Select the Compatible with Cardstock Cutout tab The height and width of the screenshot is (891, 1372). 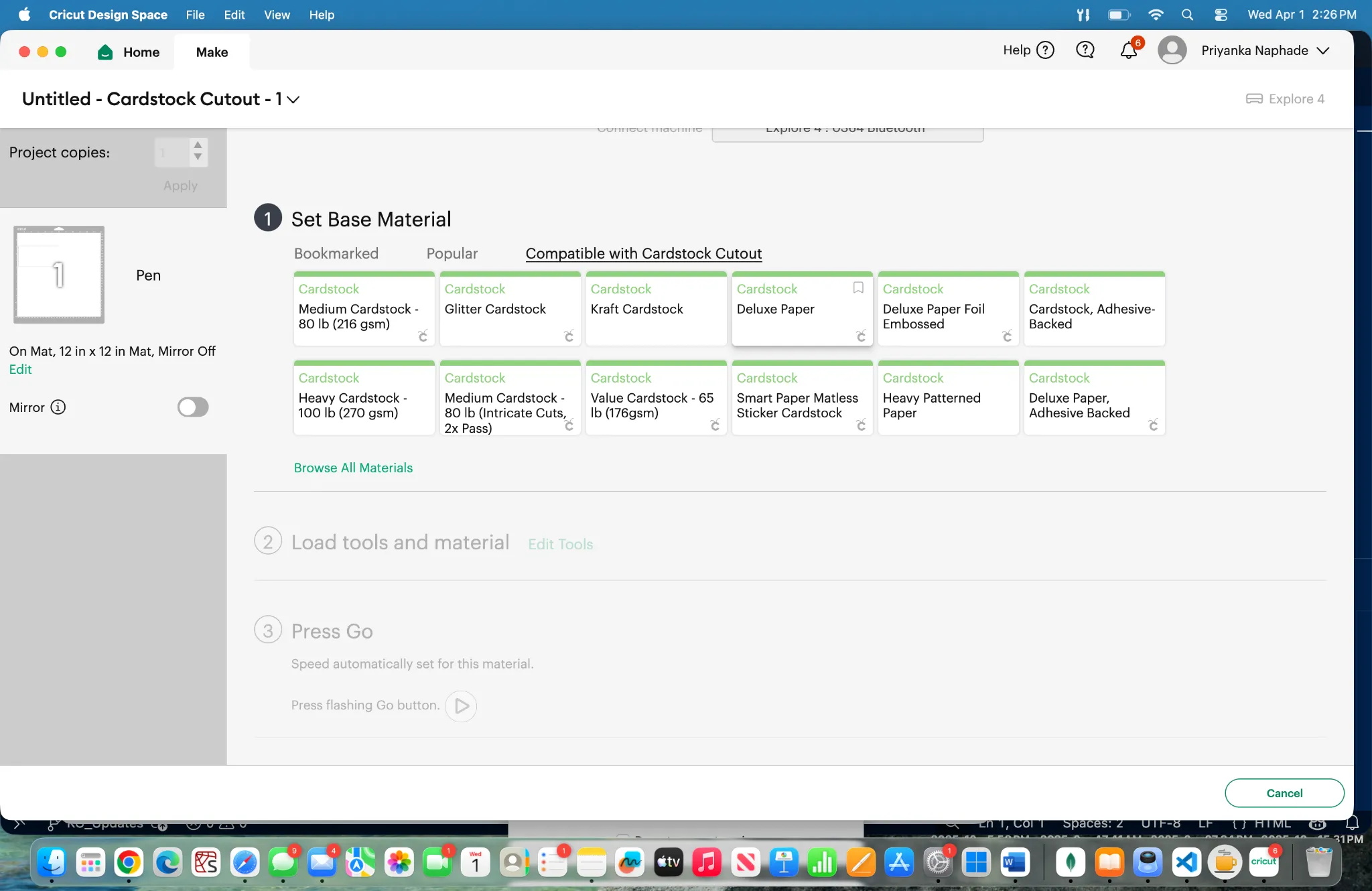(x=644, y=253)
